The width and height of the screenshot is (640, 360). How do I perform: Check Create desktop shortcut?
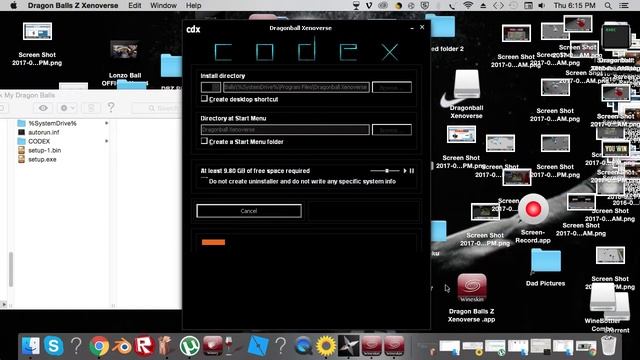pos(204,99)
